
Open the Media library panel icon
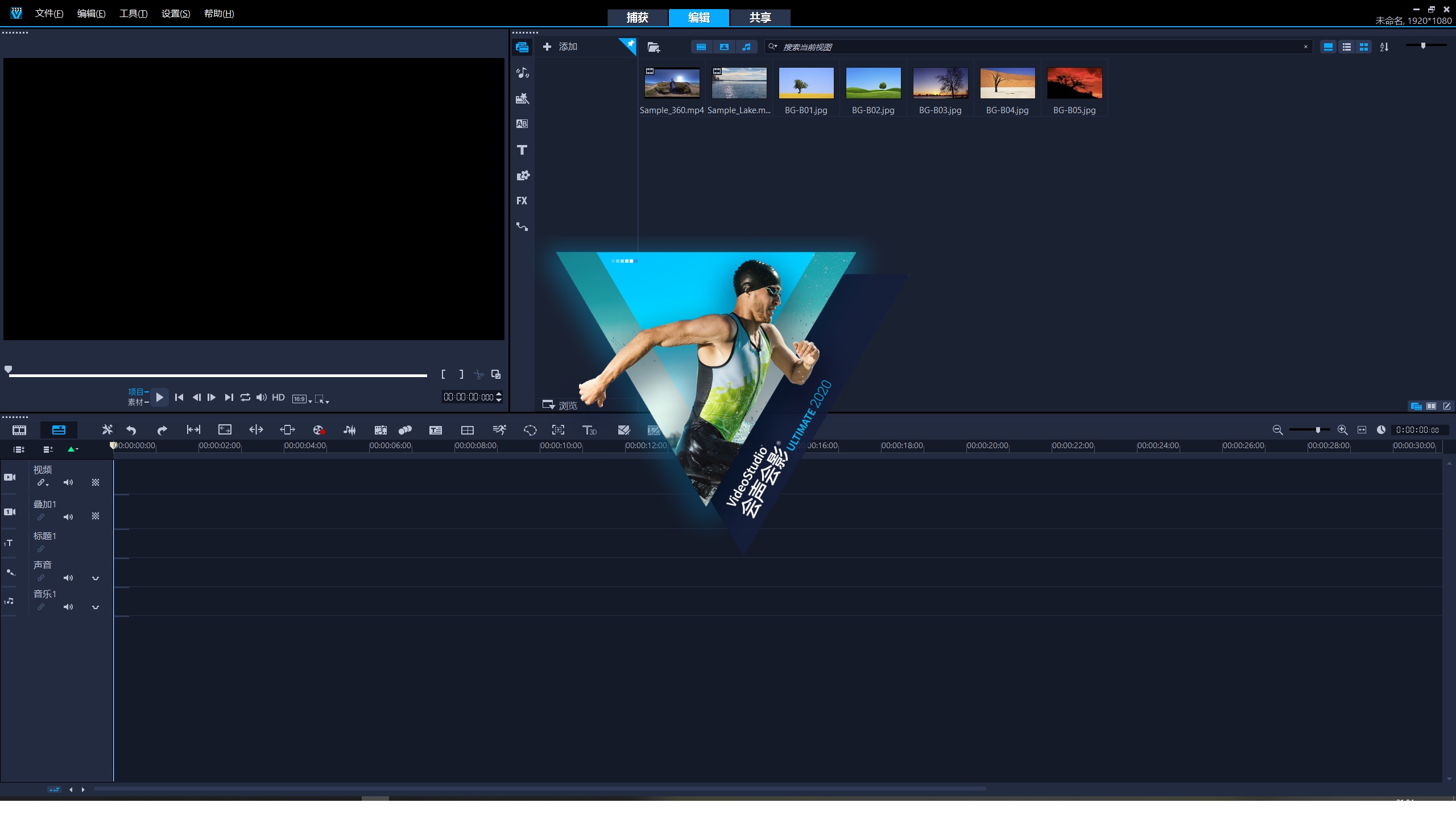pos(522,47)
